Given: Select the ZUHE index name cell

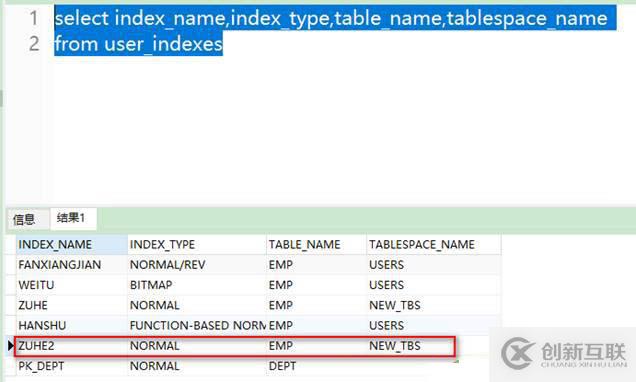Looking at the screenshot, I should coord(72,305).
